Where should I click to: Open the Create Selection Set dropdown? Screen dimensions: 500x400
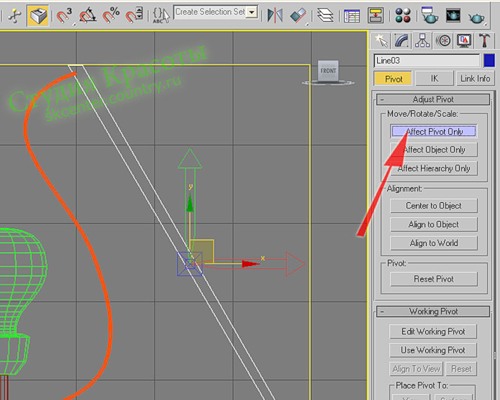coord(252,12)
